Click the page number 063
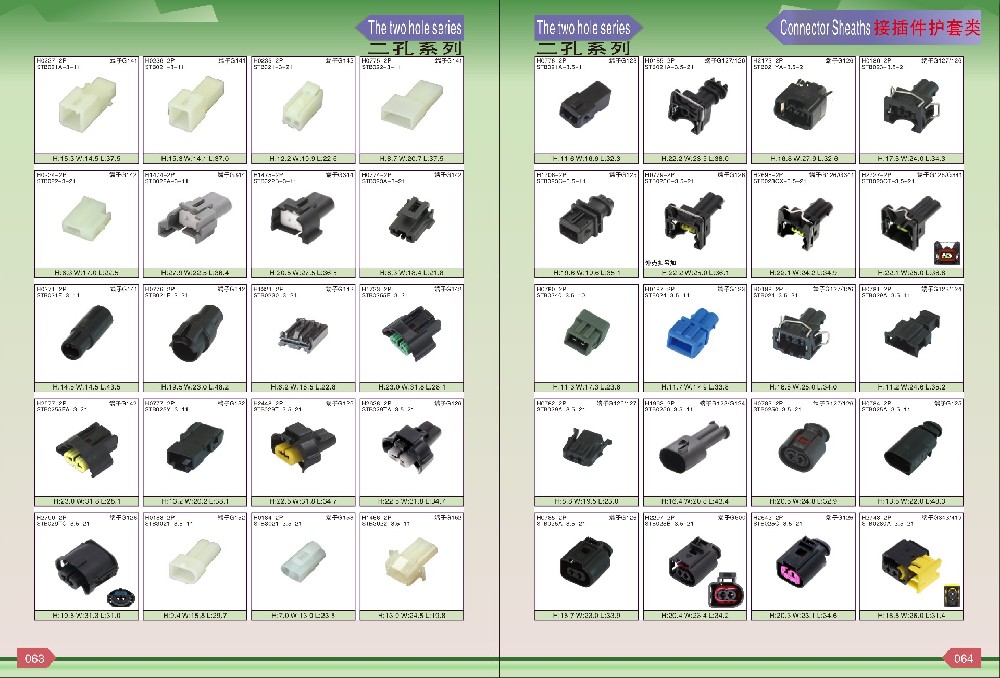The image size is (1000, 678). pos(34,658)
